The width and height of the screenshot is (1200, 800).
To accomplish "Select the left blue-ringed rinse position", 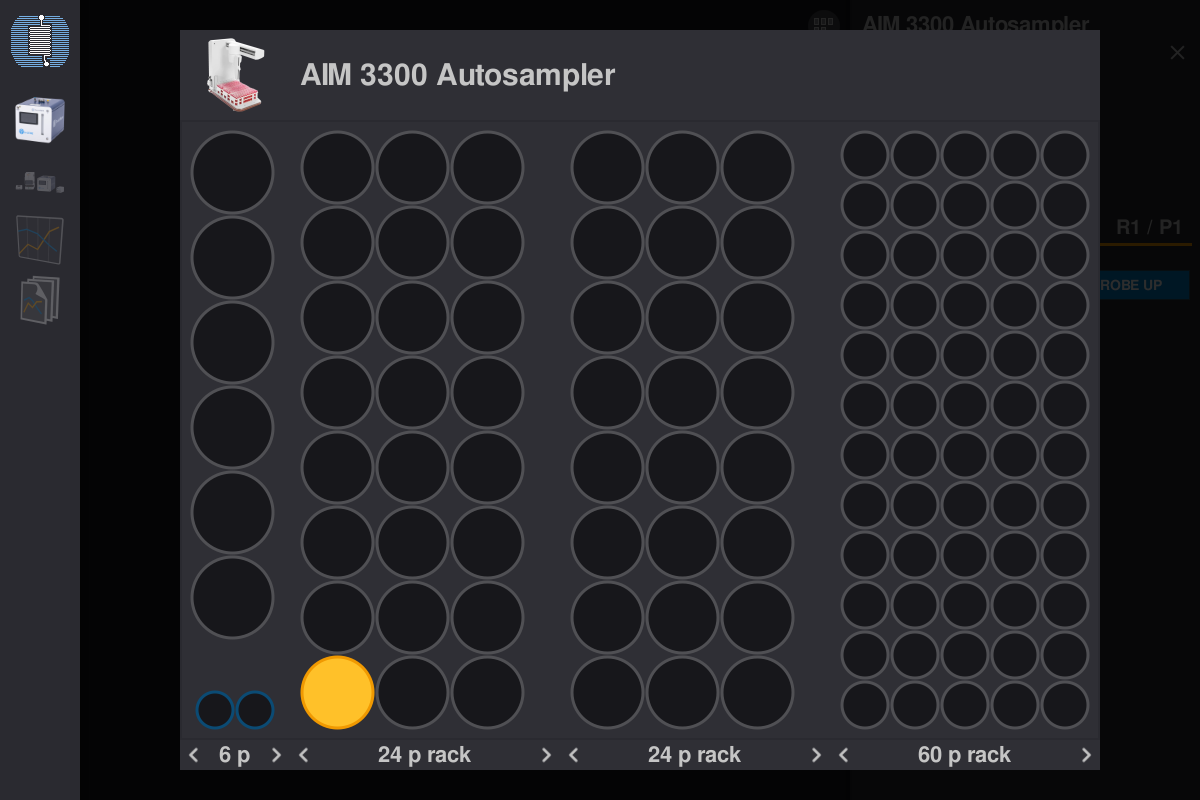I will coord(215,710).
